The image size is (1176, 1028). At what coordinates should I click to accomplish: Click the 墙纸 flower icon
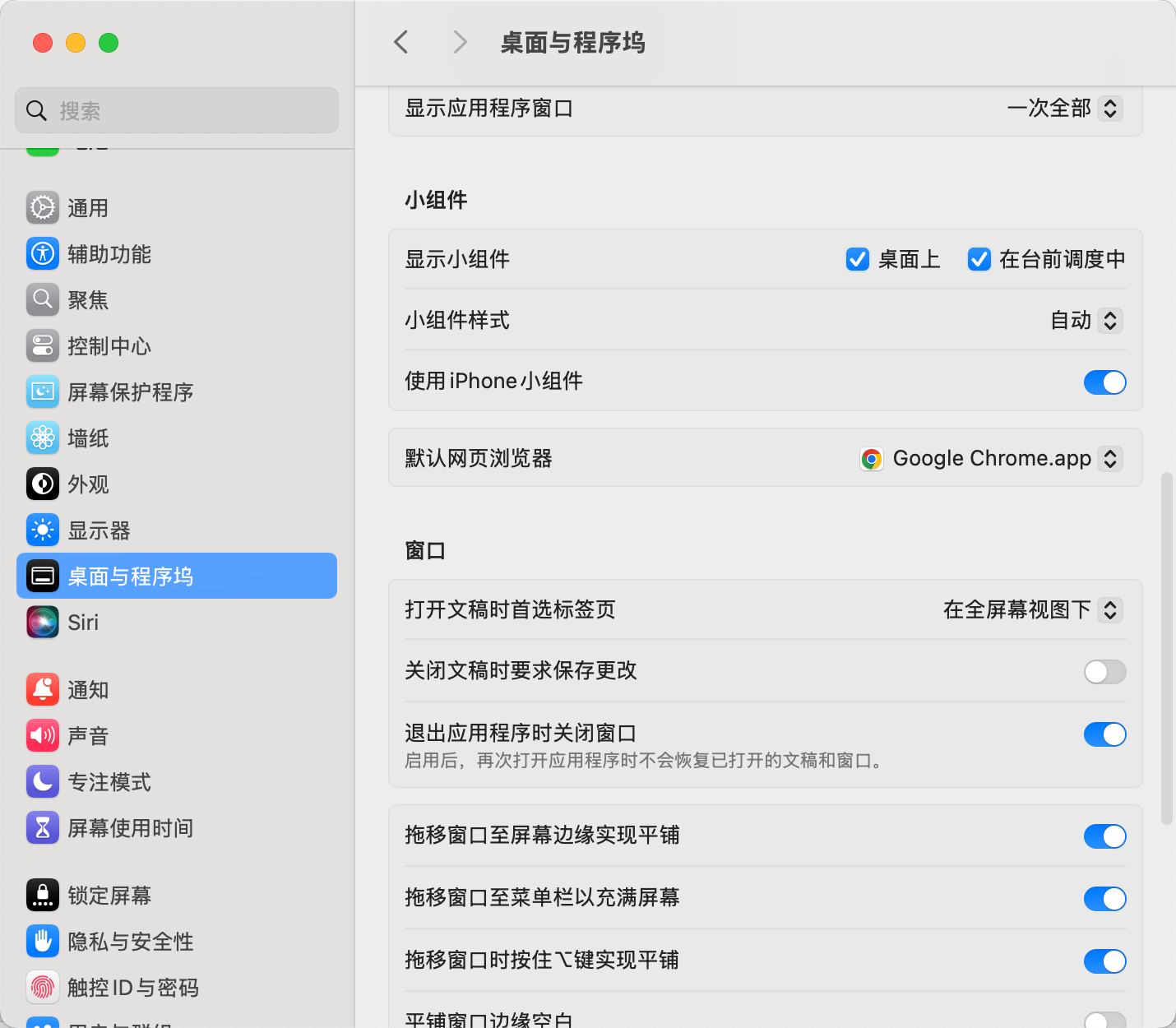pyautogui.click(x=43, y=438)
